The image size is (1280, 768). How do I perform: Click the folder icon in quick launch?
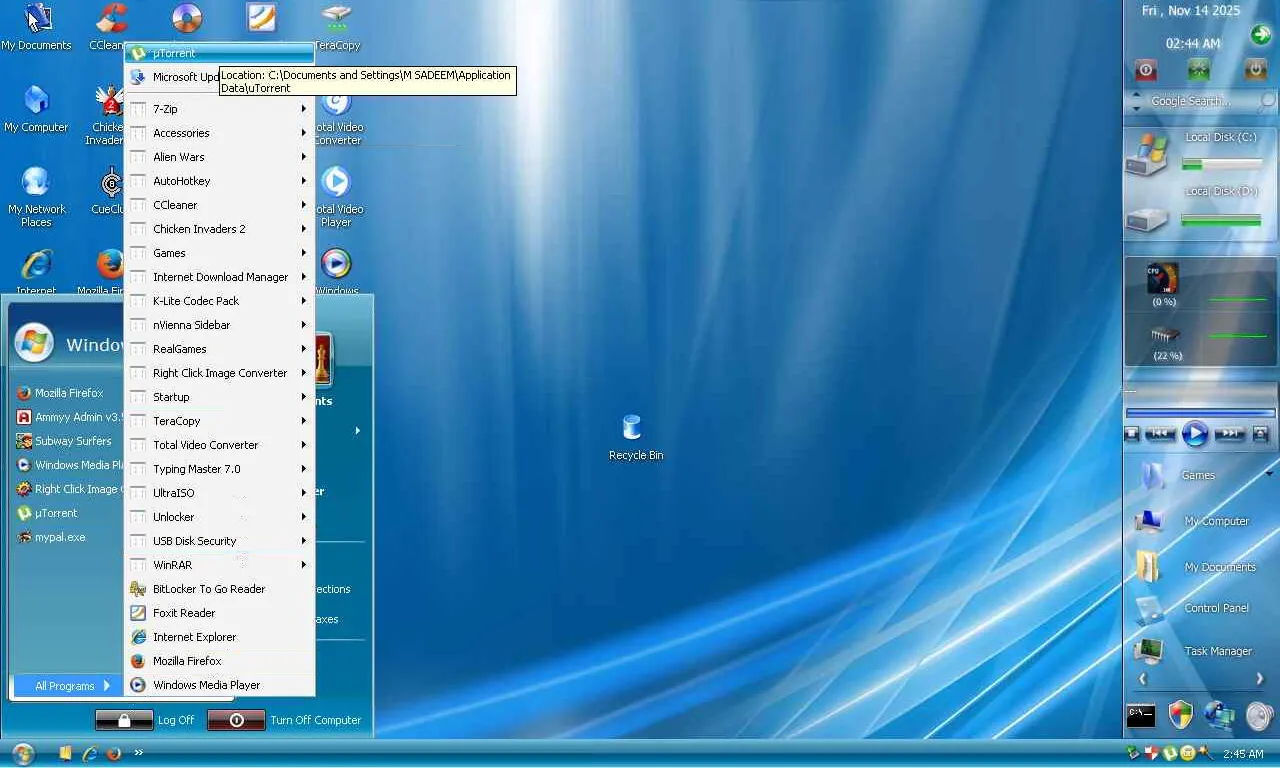tap(66, 753)
